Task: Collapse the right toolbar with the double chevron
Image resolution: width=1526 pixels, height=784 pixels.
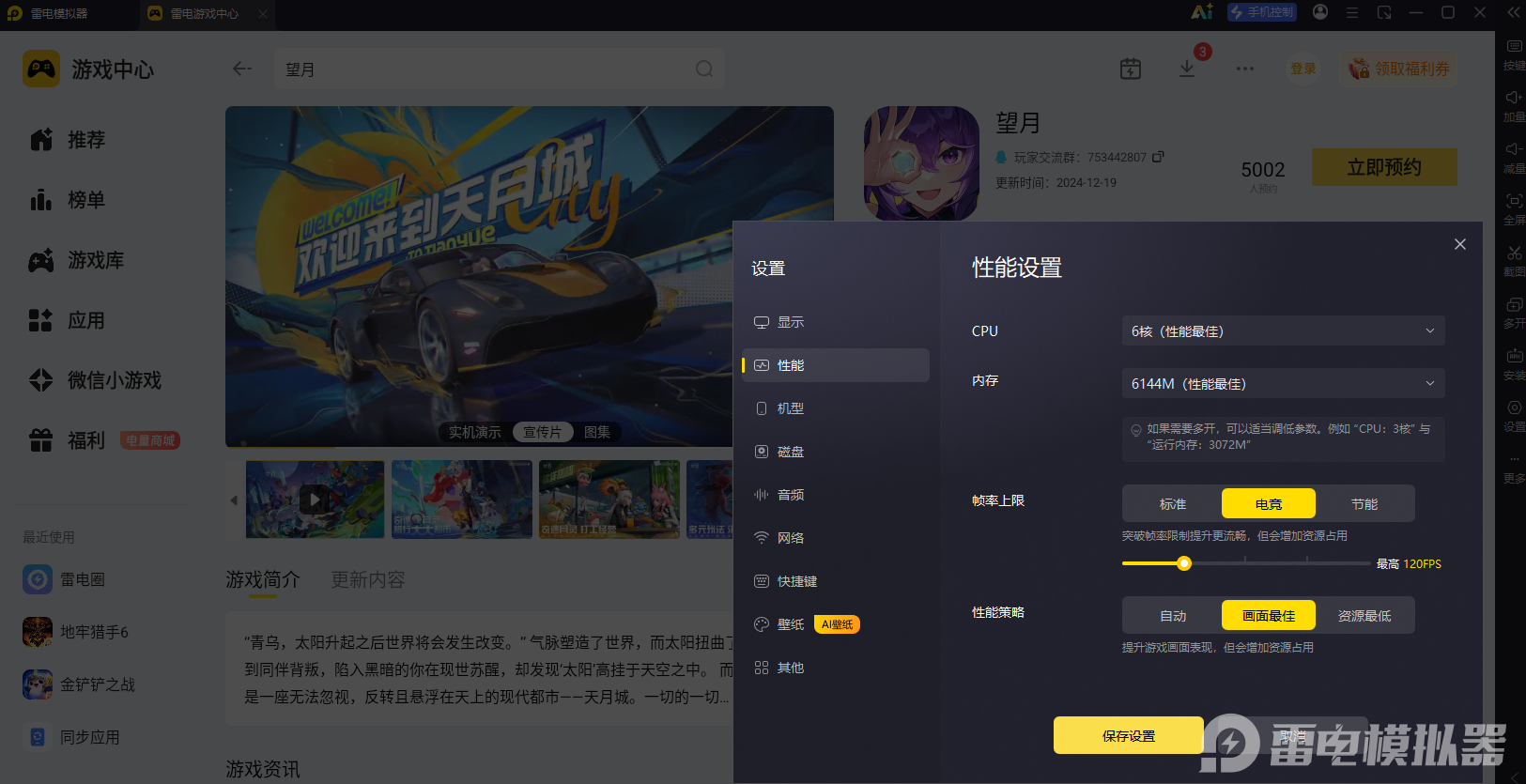Action: 1514,12
